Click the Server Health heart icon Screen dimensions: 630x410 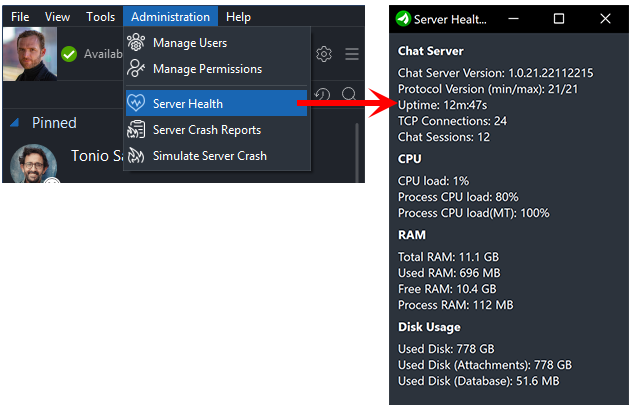click(x=136, y=104)
